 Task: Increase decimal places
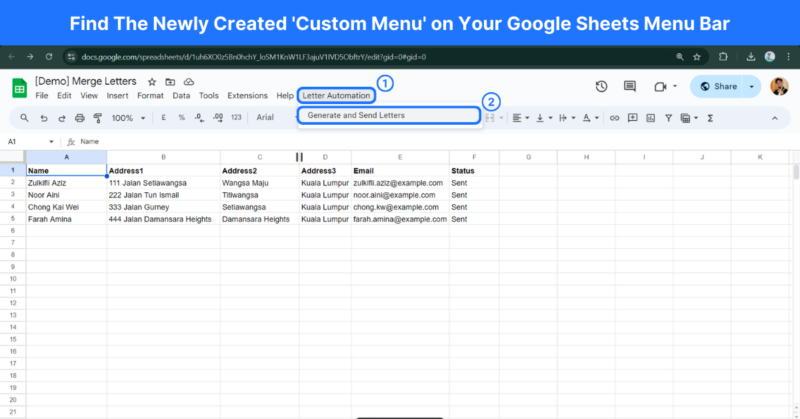(218, 117)
